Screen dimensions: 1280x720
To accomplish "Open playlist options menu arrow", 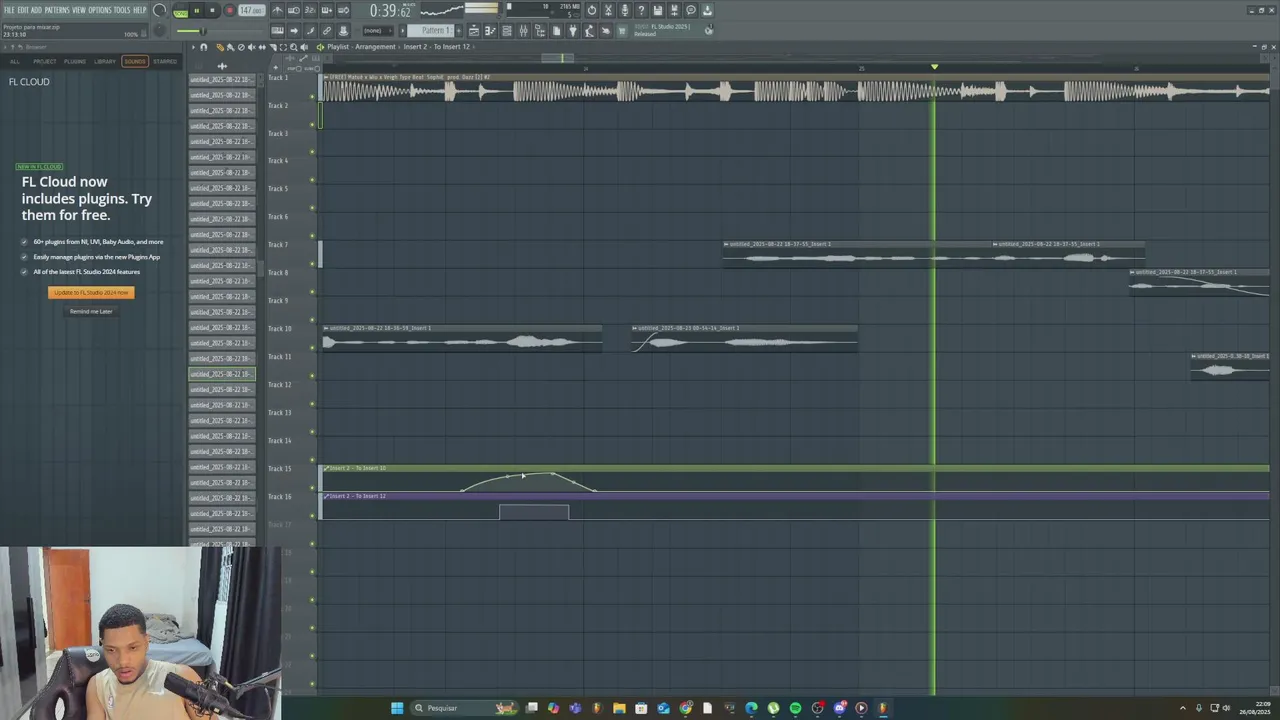I will [193, 47].
